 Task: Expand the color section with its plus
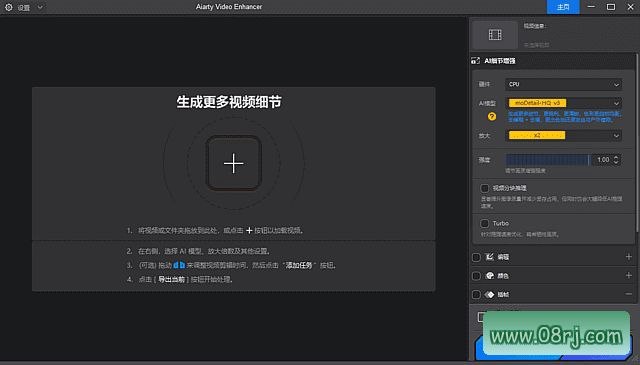coord(629,276)
